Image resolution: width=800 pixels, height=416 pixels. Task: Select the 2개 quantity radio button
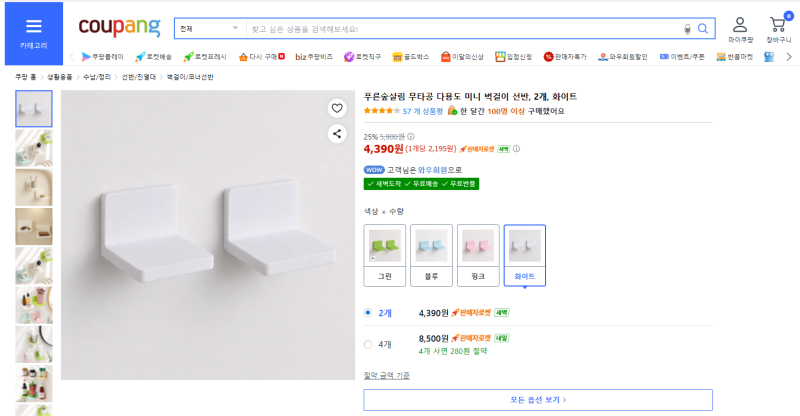(x=368, y=313)
